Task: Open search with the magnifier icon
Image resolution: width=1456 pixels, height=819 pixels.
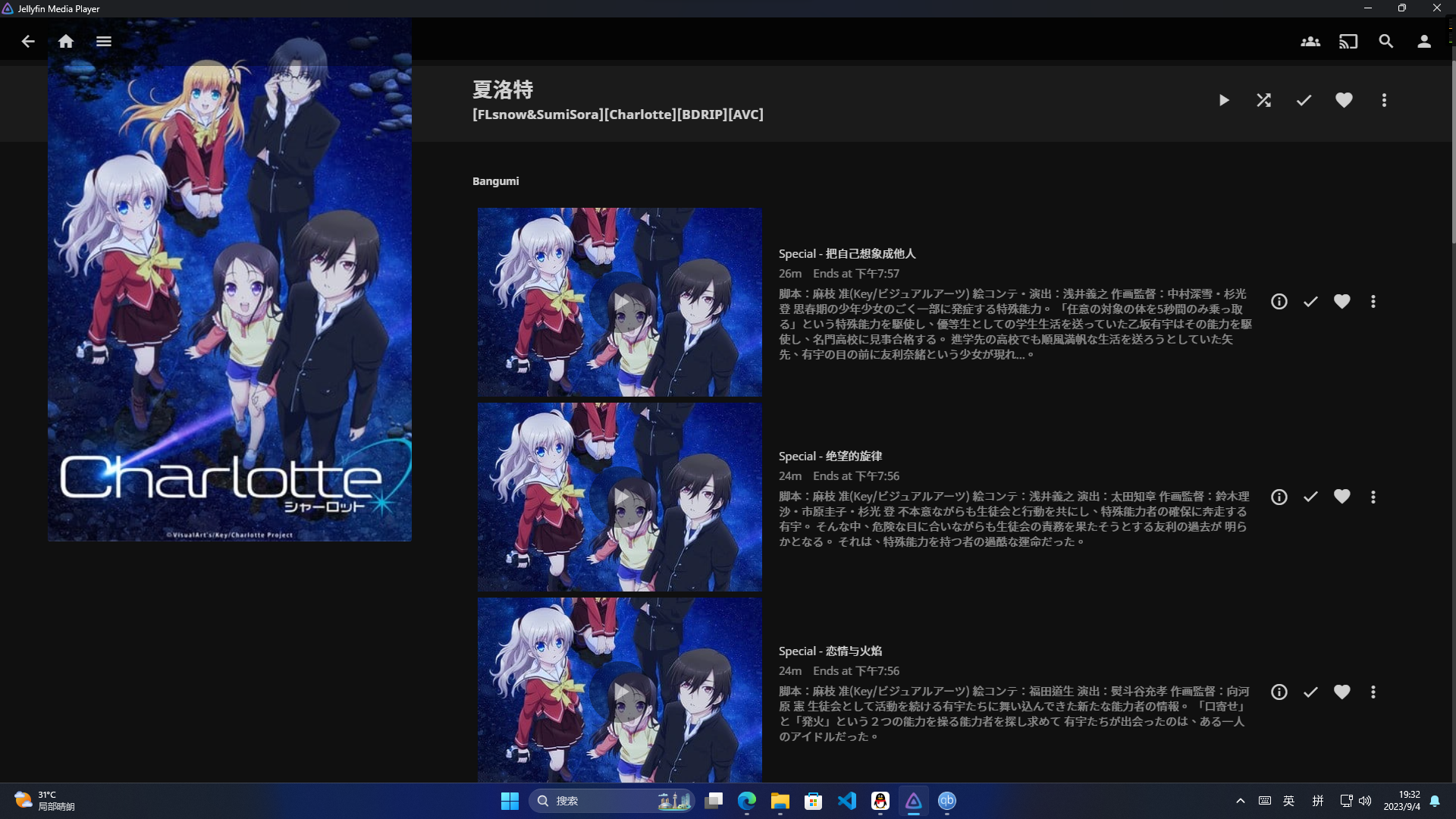Action: coord(1386,42)
